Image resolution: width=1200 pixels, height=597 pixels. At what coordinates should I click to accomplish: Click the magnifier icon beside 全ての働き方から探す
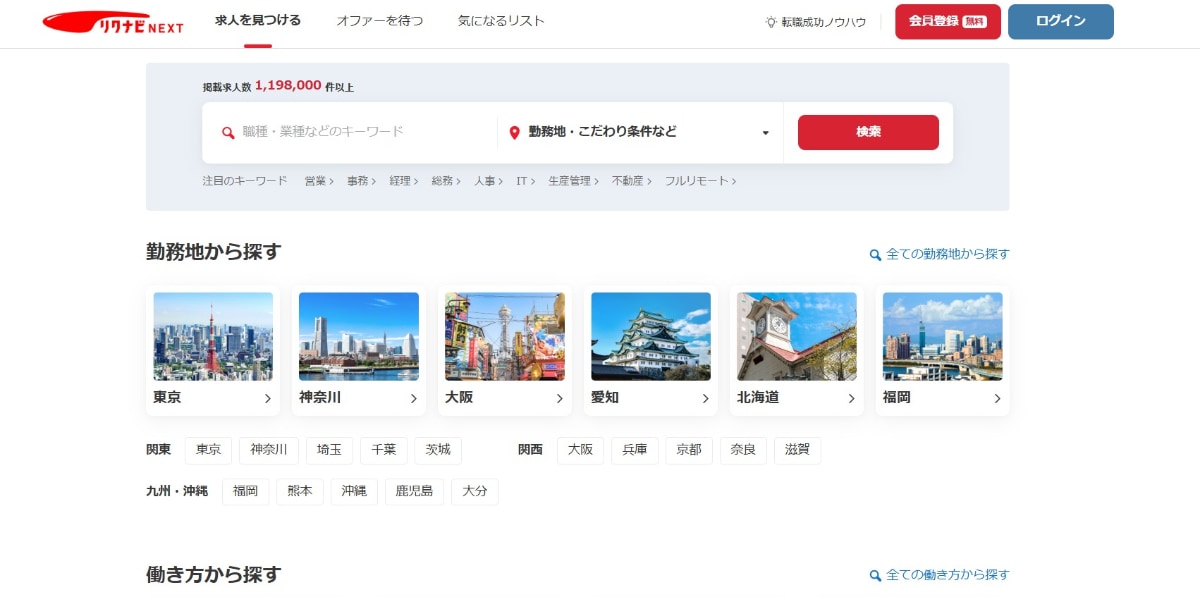tap(874, 574)
